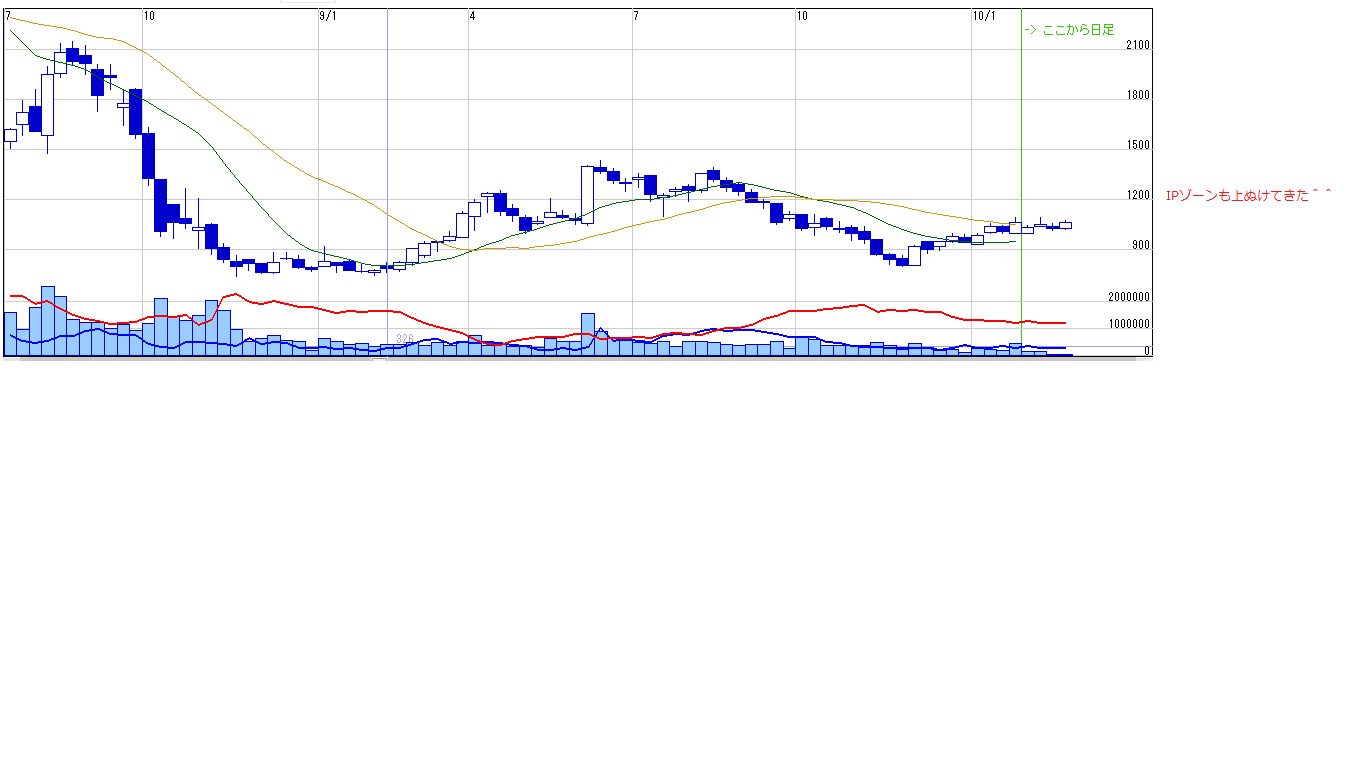
Task: Click the "9/1" date label on time axis
Action: point(328,16)
